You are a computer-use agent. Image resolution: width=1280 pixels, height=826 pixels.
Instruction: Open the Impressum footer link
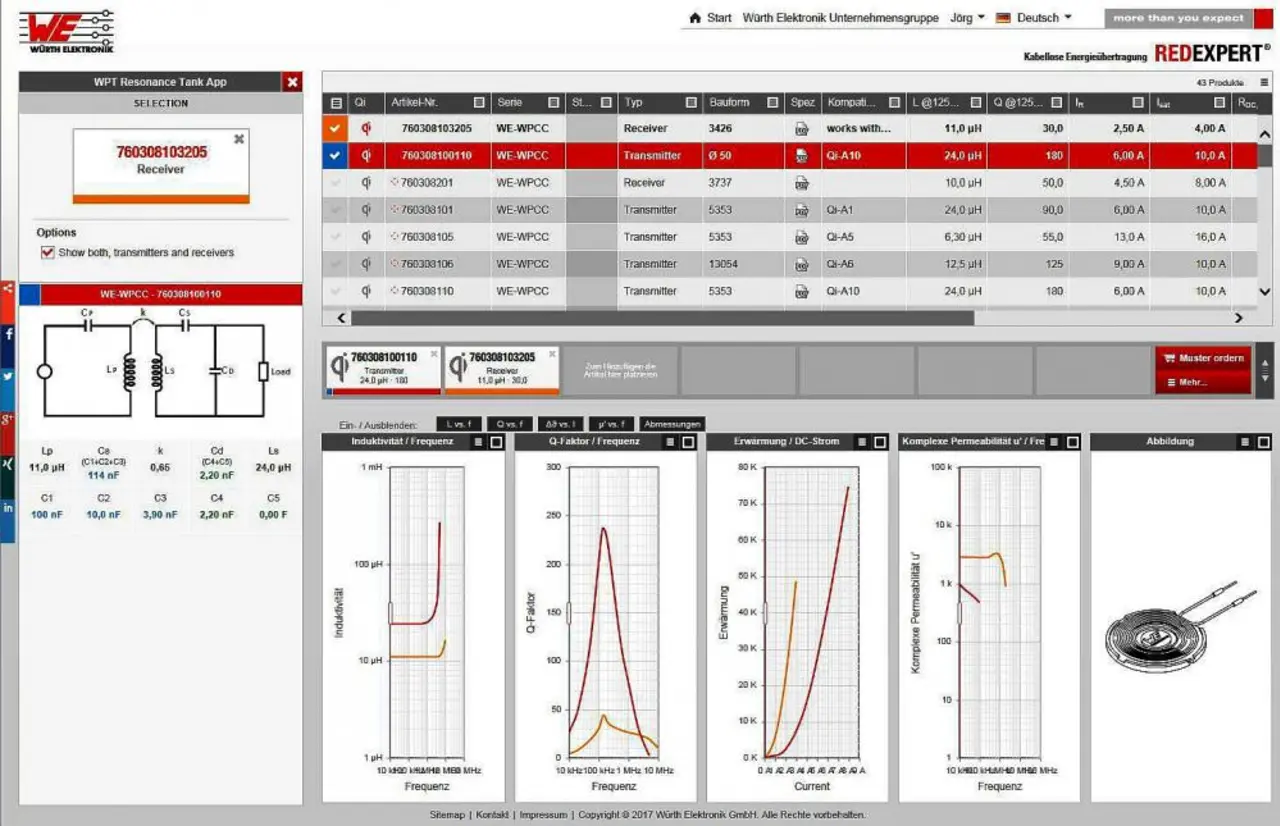pyautogui.click(x=543, y=815)
